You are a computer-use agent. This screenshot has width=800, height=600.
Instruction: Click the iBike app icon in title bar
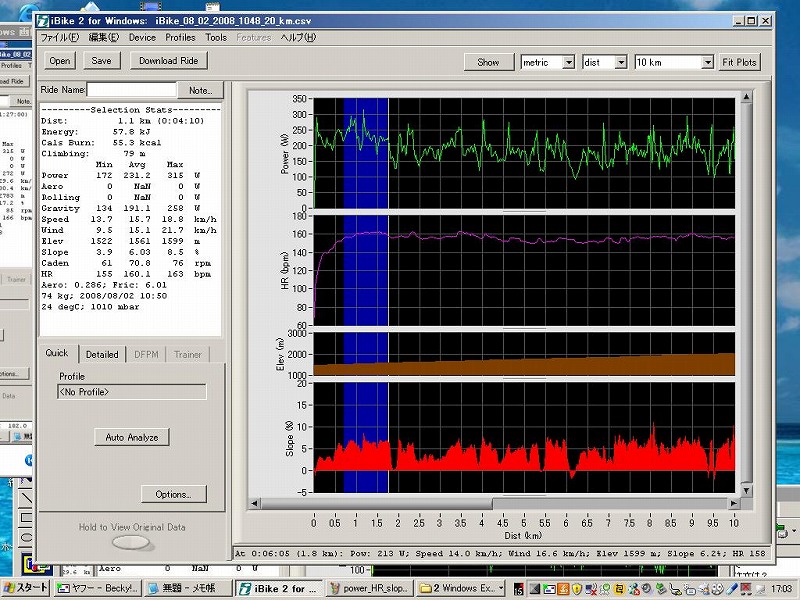[x=41, y=19]
